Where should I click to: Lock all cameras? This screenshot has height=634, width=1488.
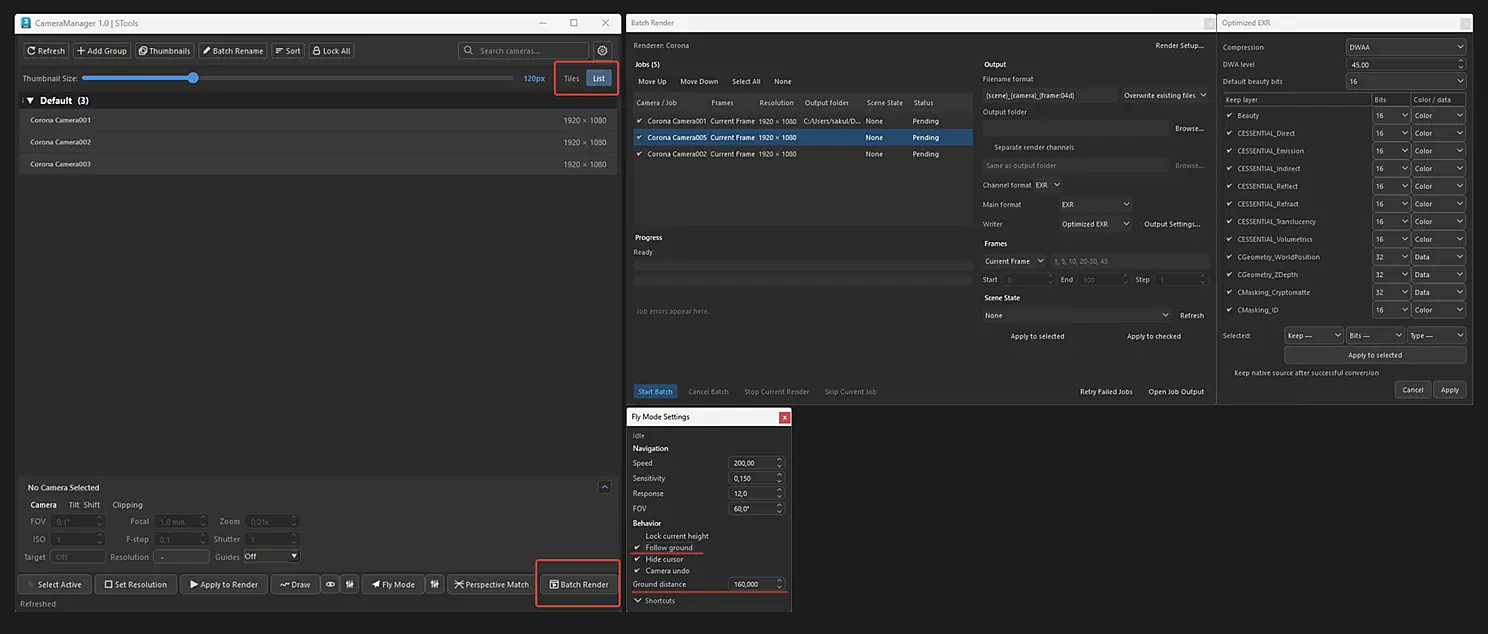(x=331, y=51)
